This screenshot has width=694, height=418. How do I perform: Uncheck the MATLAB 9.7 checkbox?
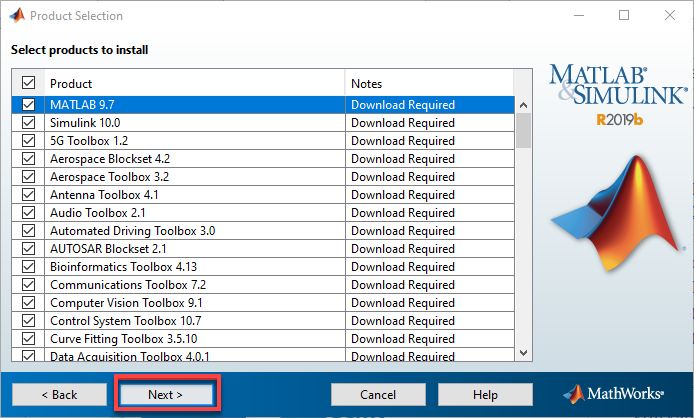(28, 104)
